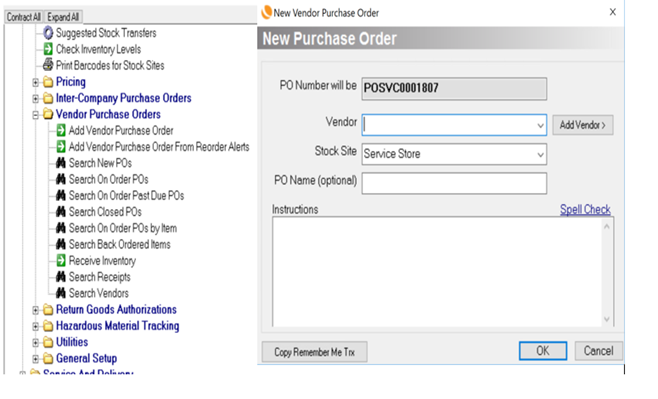Collapse the Vendor Purchase Orders folder
The height and width of the screenshot is (399, 658).
36,115
